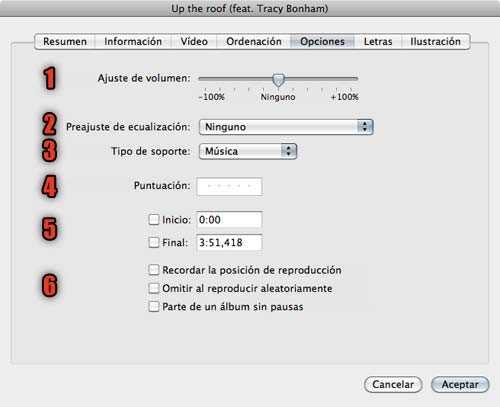Open the Tipo de soporte dropdown
The image size is (500, 407).
click(248, 151)
